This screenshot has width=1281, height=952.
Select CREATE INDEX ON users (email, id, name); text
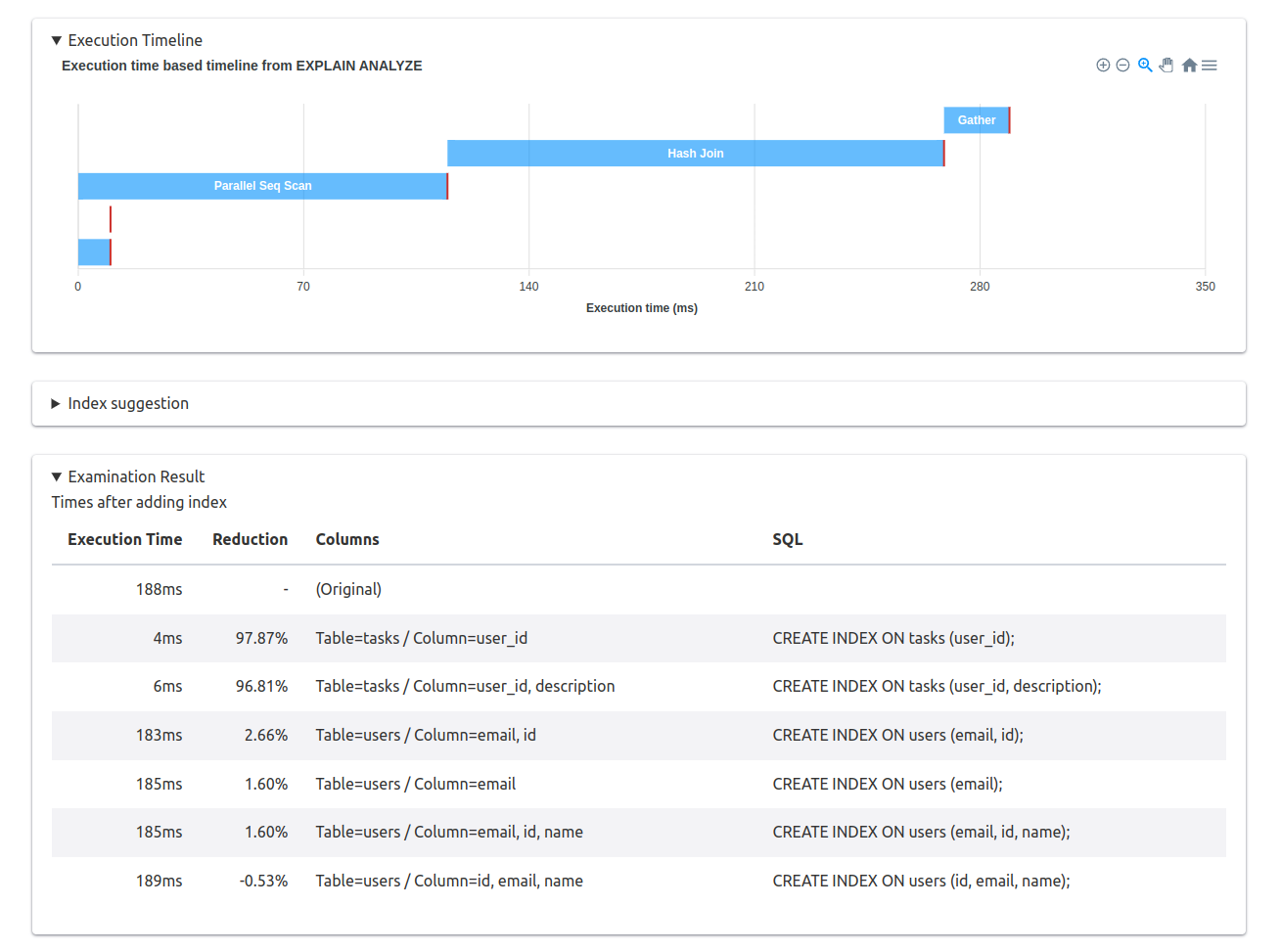point(922,832)
